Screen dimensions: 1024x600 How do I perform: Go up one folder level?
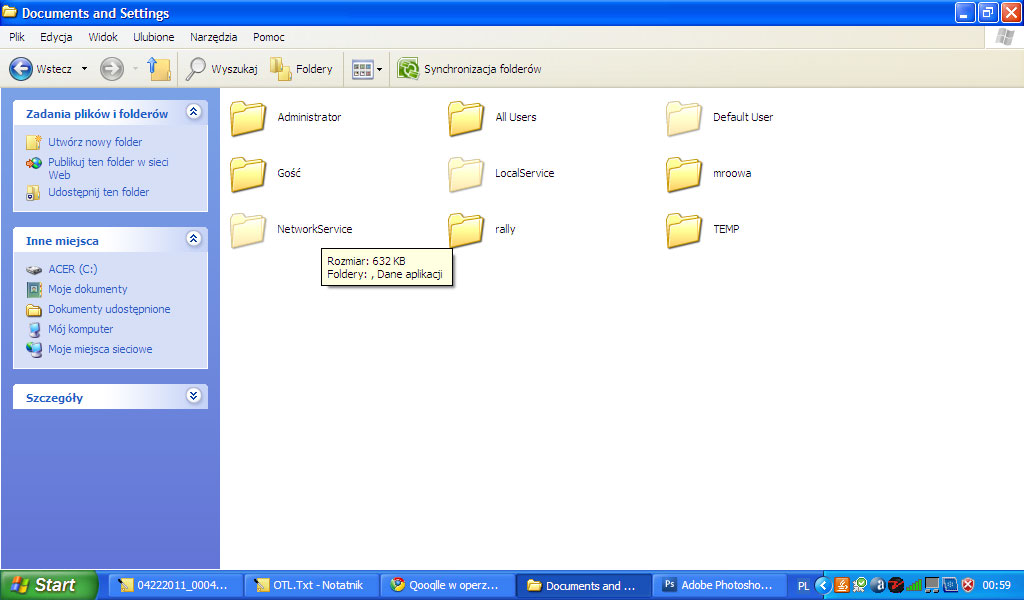[x=159, y=69]
